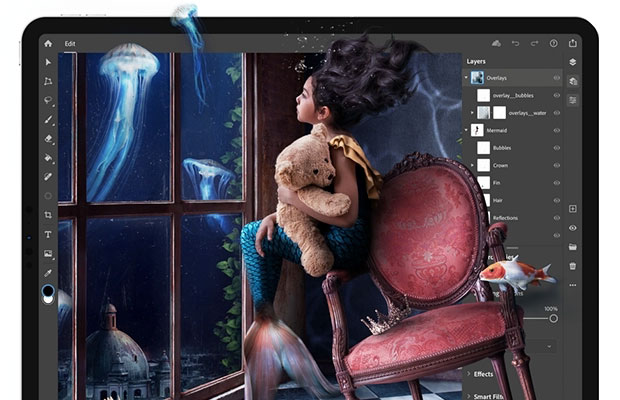Open the Edit menu

(70, 44)
